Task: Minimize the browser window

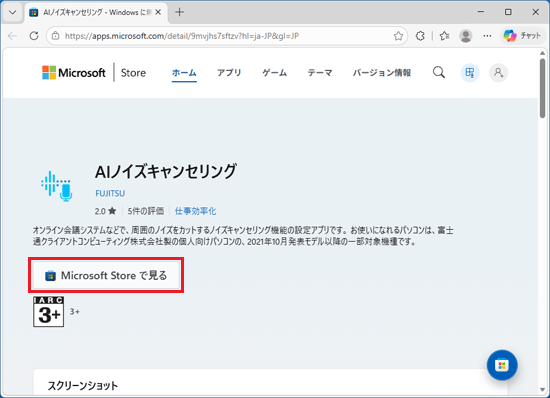Action: pos(481,12)
